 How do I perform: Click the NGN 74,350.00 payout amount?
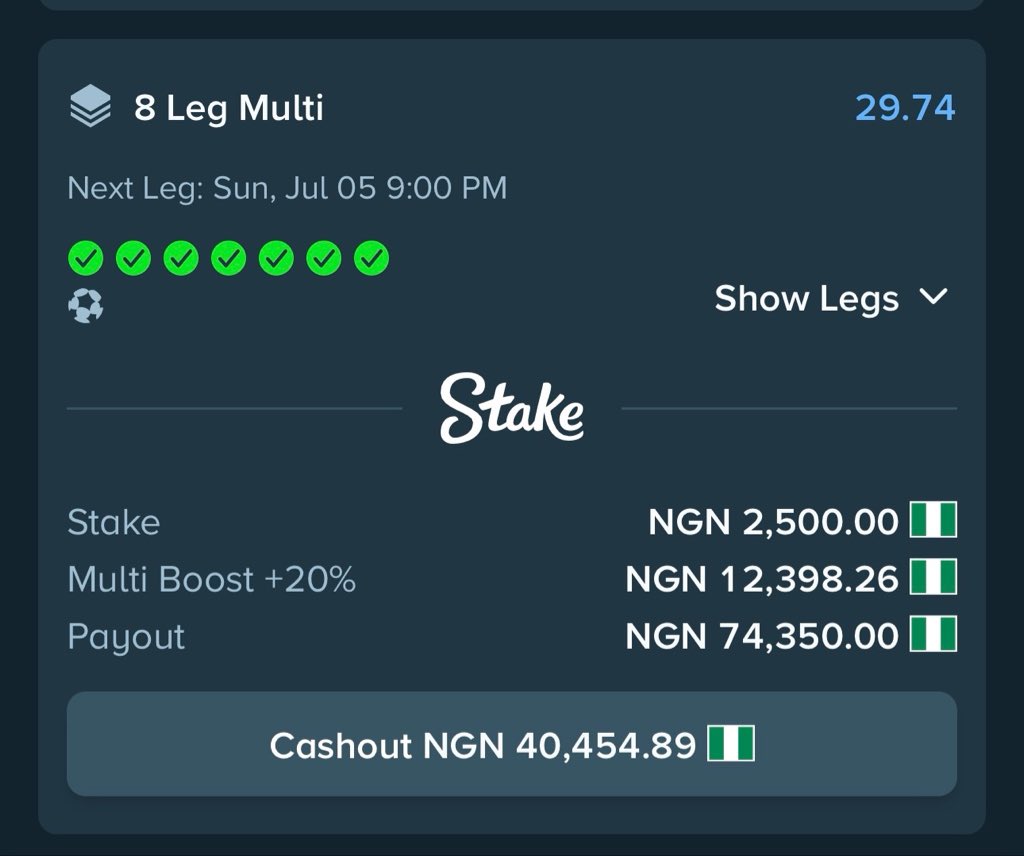coord(762,636)
